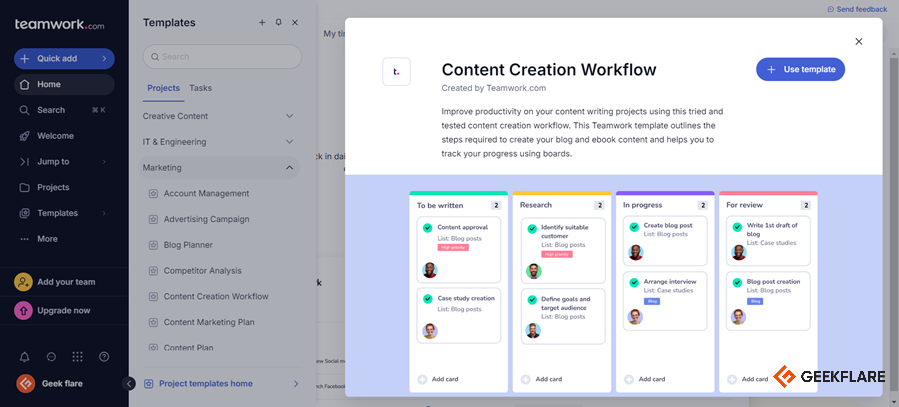This screenshot has width=899, height=407.
Task: Collapse the sidebar with arrow button
Action: point(129,383)
